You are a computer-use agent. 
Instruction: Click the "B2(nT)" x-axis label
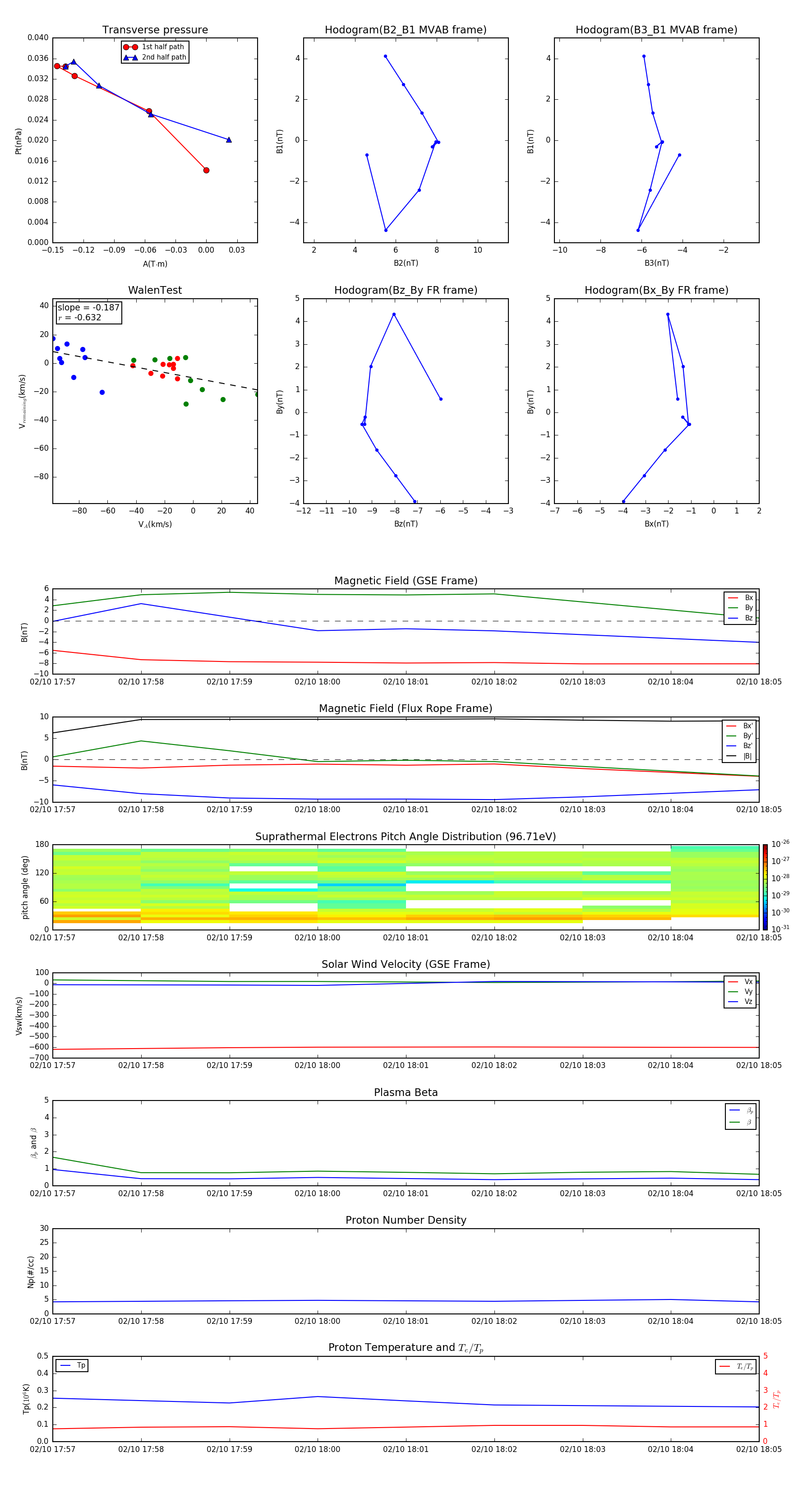coord(406,263)
